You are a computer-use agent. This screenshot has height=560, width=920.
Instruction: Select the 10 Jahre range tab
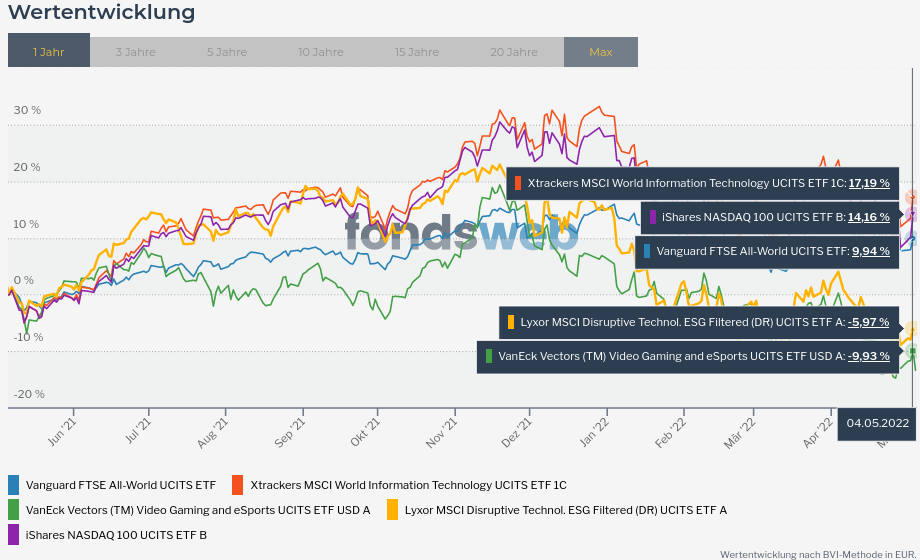click(x=320, y=52)
